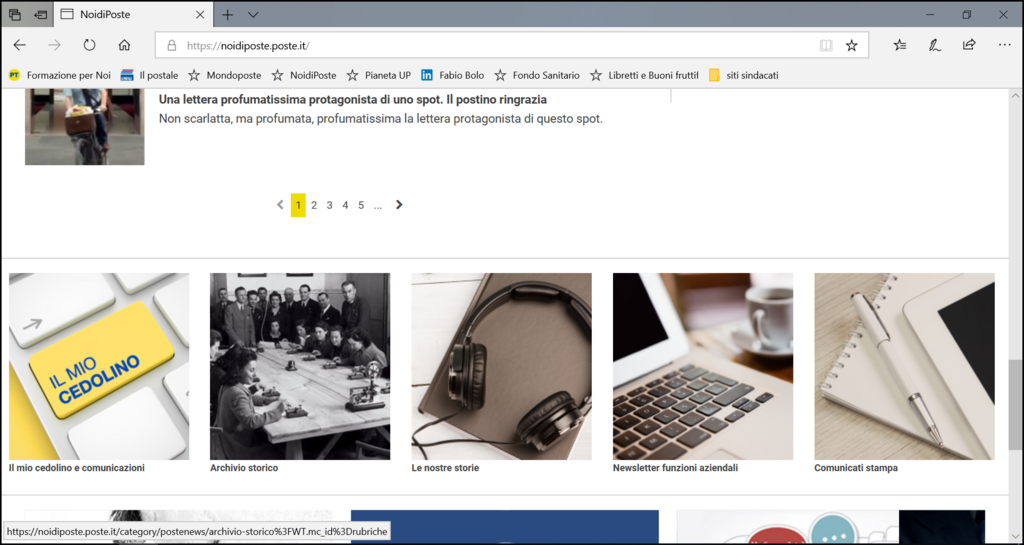Go back to the previous page
The width and height of the screenshot is (1024, 545).
click(20, 45)
